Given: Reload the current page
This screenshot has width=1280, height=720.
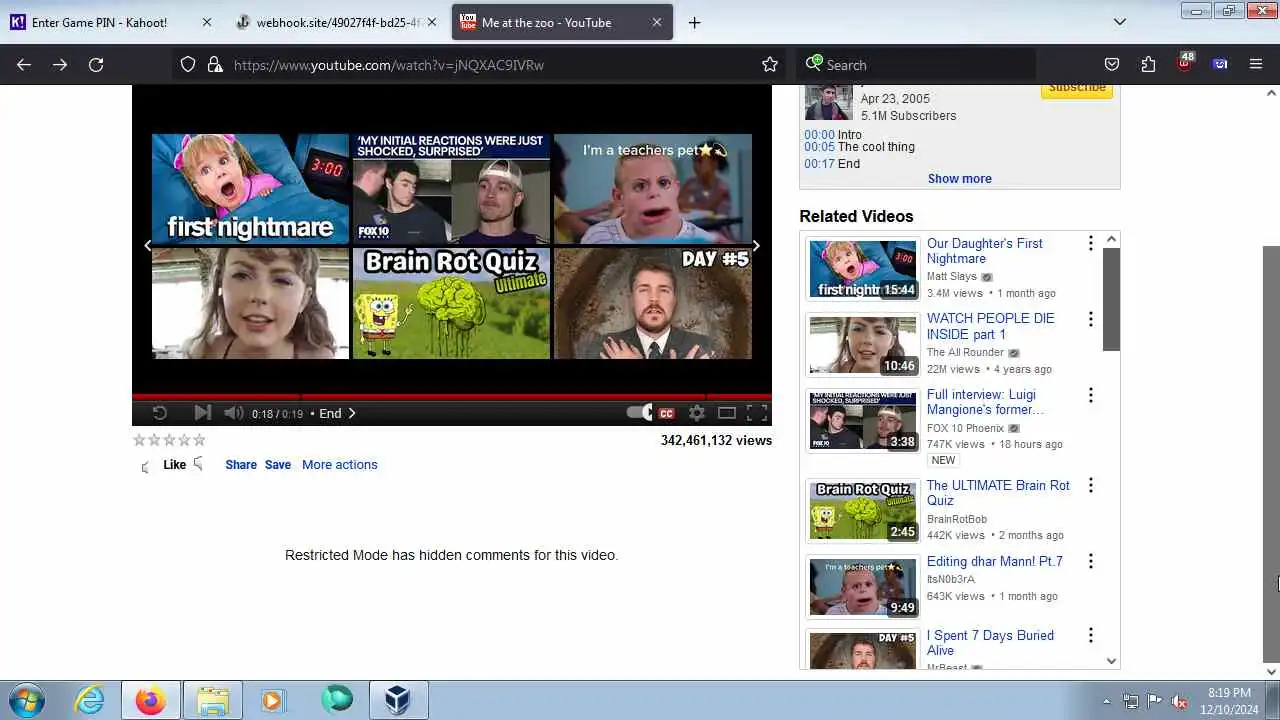Looking at the screenshot, I should coord(96,64).
